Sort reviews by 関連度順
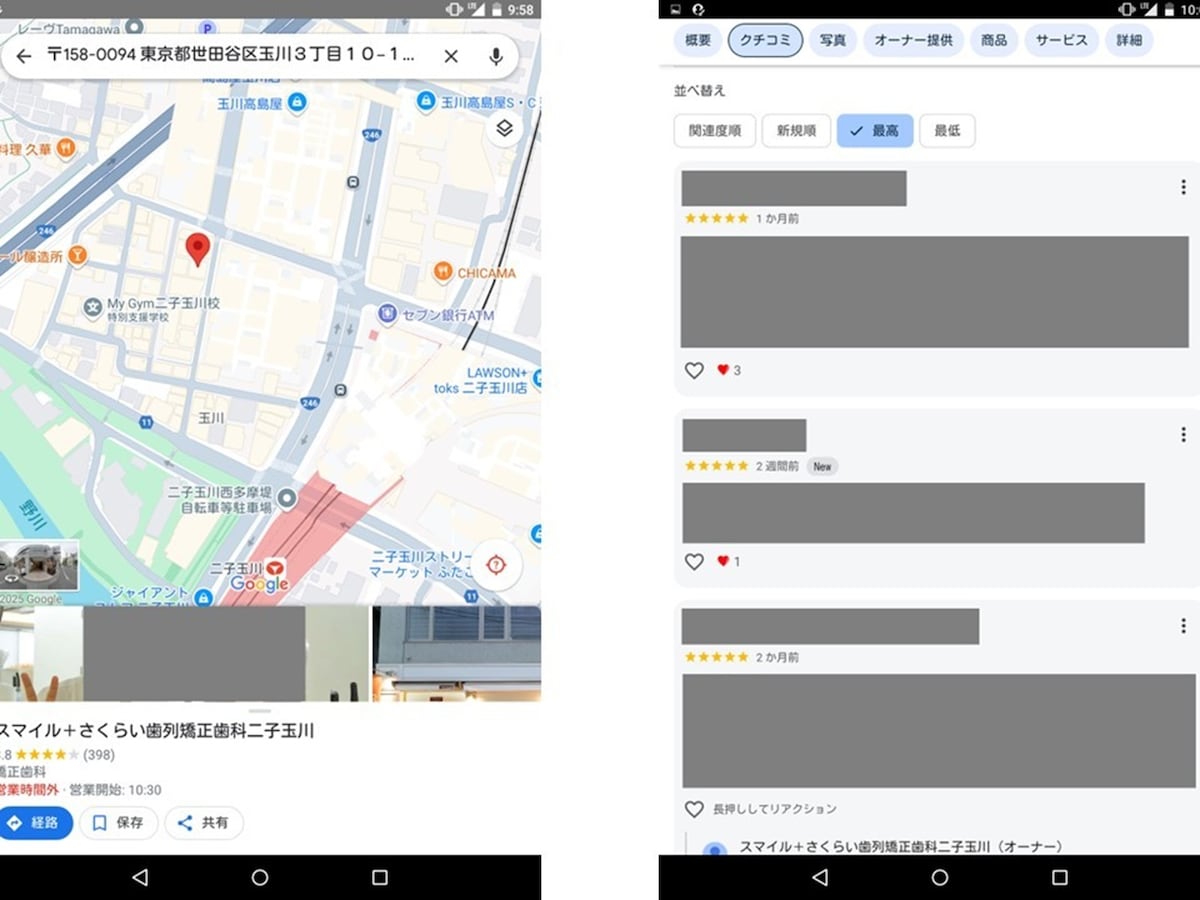 (x=714, y=131)
